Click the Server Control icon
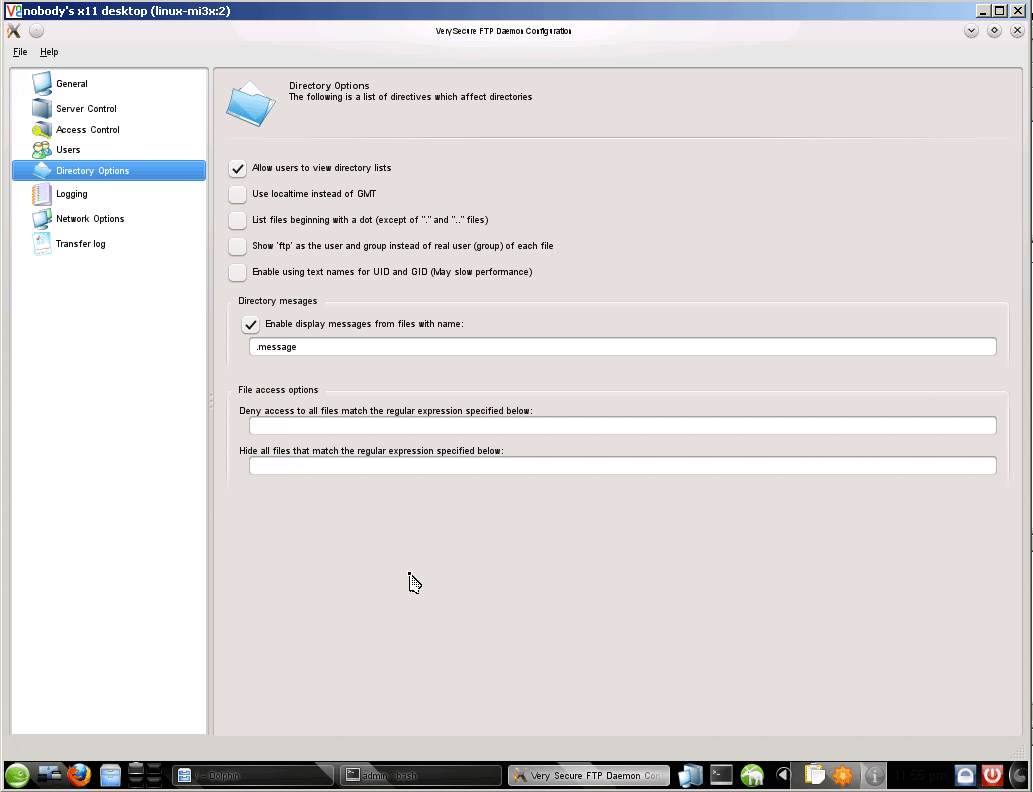This screenshot has width=1033, height=792. pyautogui.click(x=42, y=108)
